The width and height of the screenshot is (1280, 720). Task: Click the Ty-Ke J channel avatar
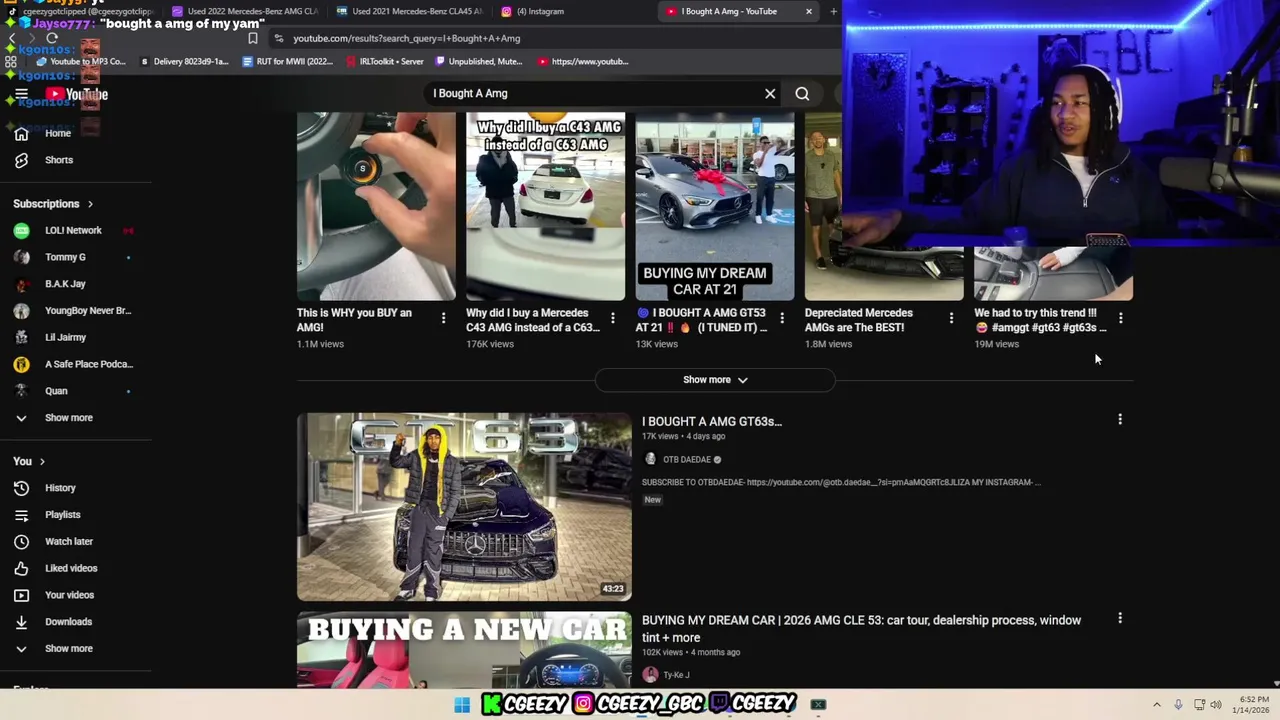click(650, 675)
